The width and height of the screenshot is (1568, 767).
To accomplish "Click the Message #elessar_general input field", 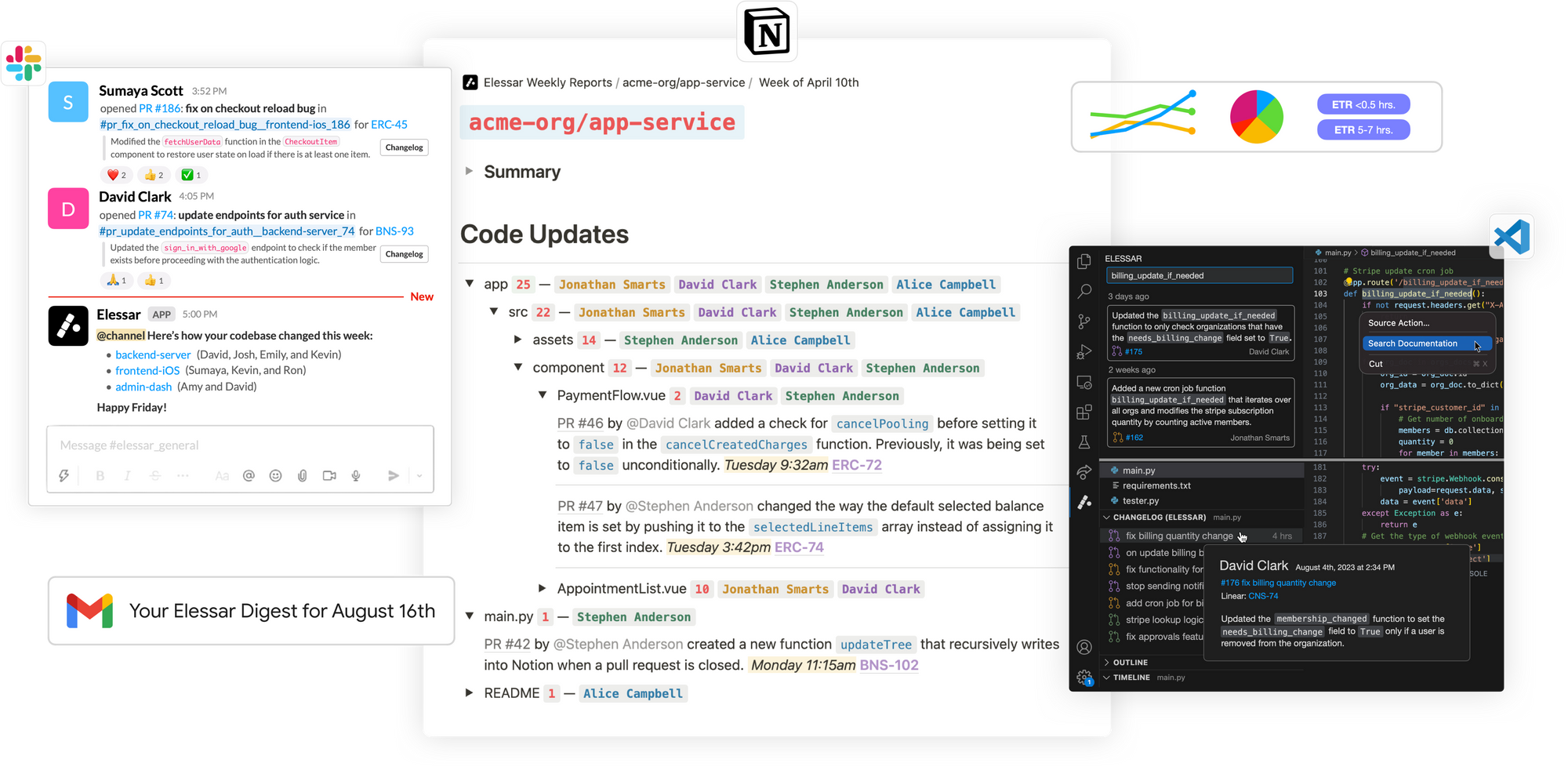I will pyautogui.click(x=240, y=445).
